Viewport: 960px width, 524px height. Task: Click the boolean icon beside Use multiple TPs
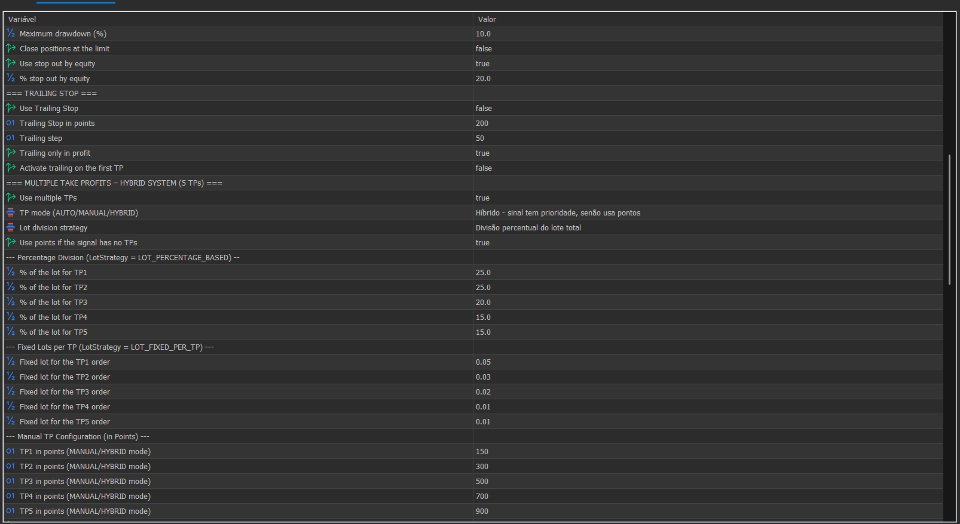pos(10,198)
